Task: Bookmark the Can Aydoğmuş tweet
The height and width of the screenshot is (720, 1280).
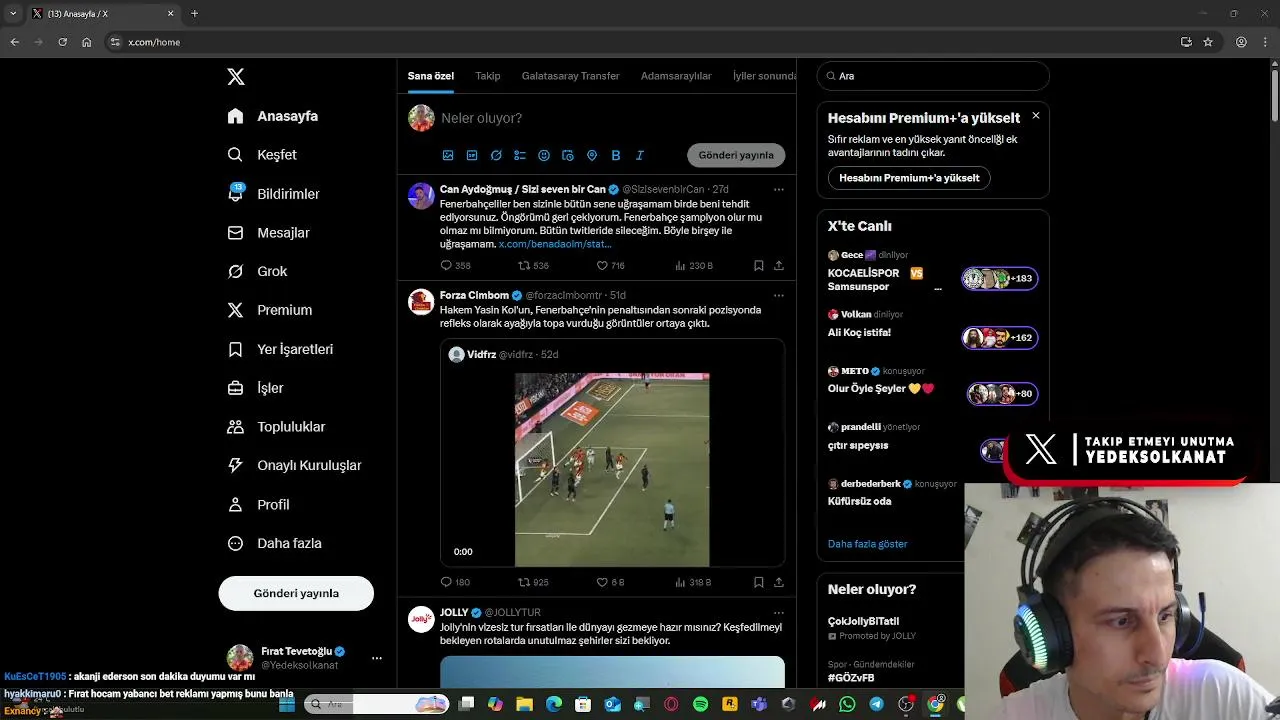Action: coord(758,266)
